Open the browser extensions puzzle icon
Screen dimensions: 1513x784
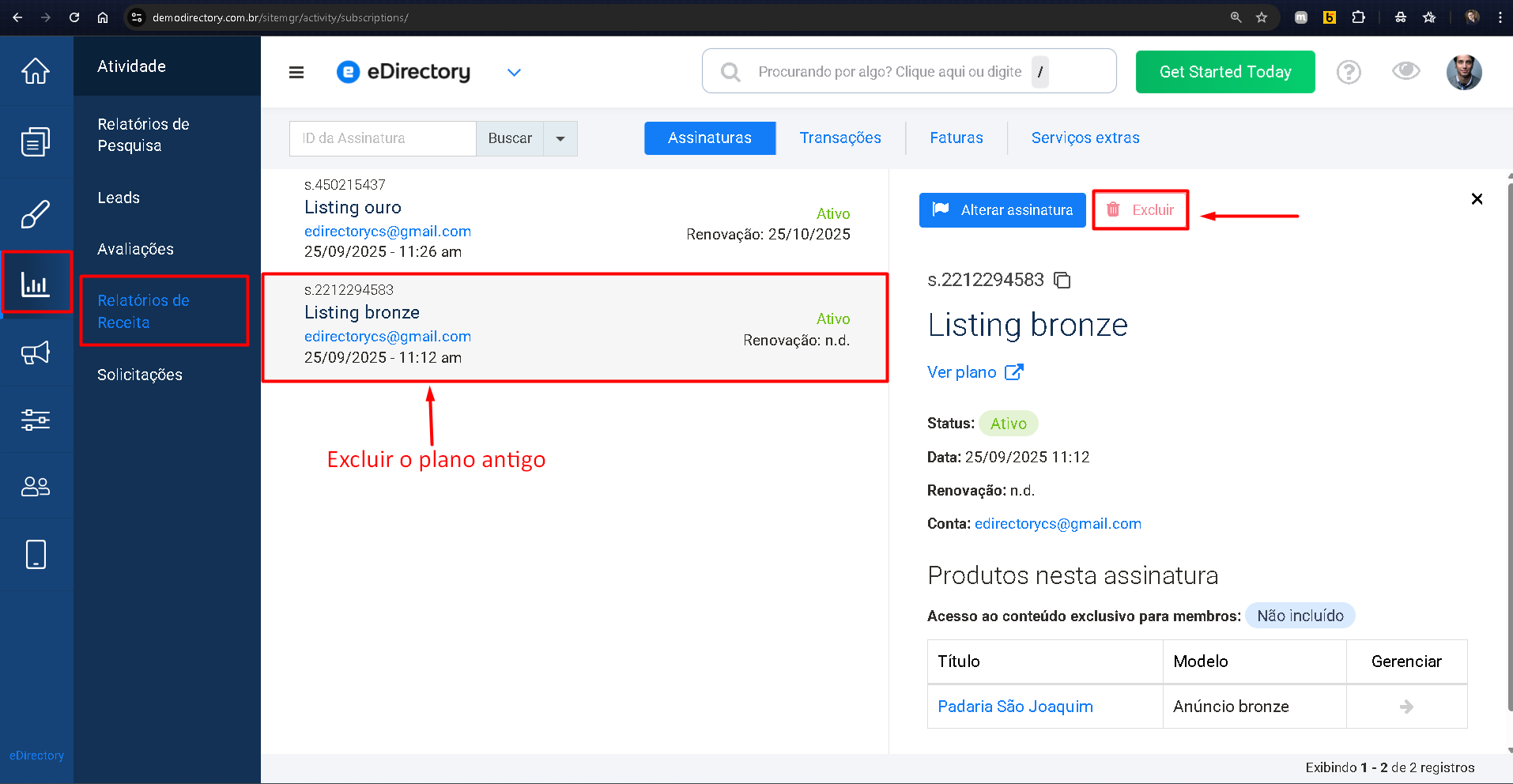point(1358,17)
